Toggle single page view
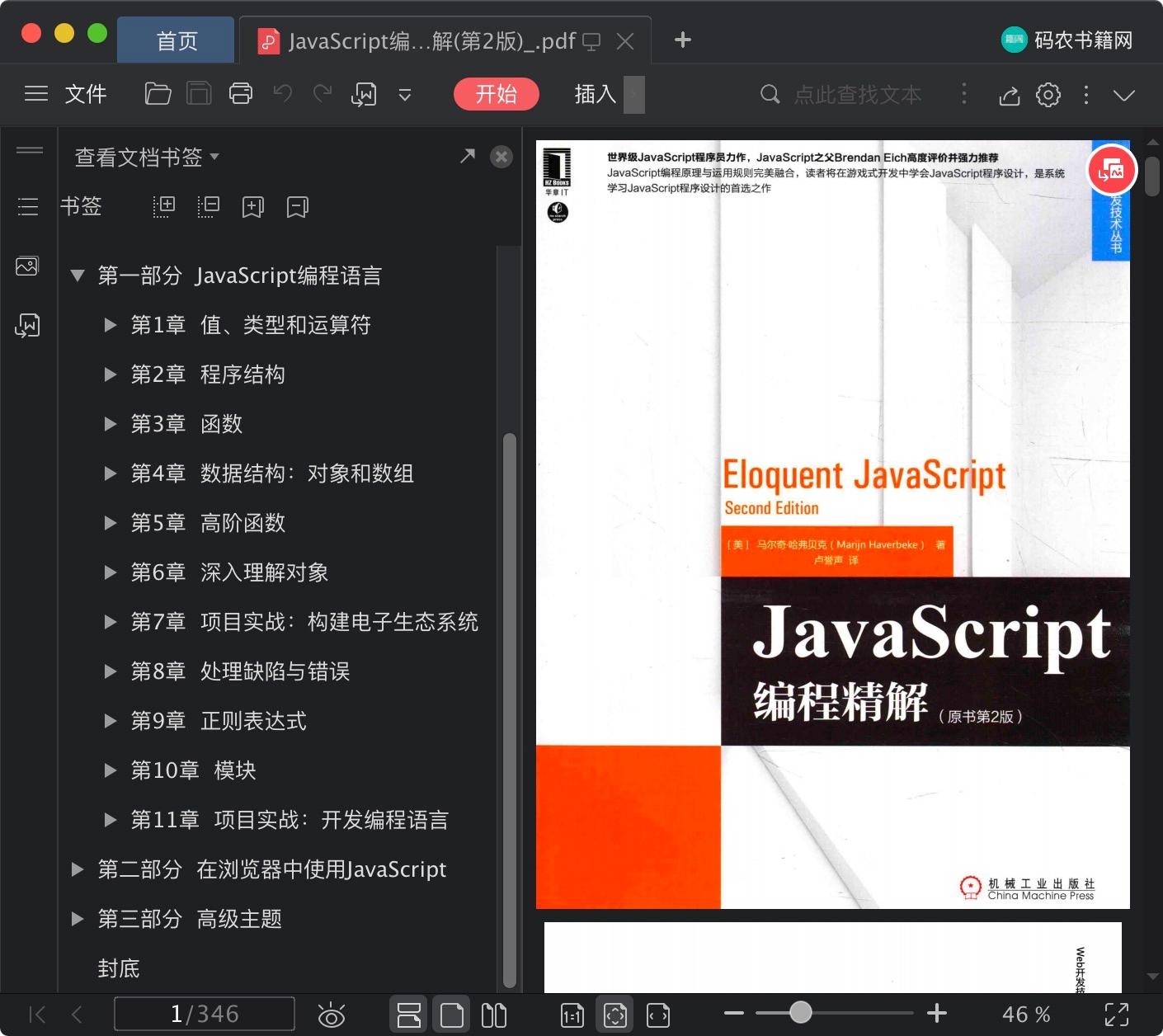 [452, 1015]
